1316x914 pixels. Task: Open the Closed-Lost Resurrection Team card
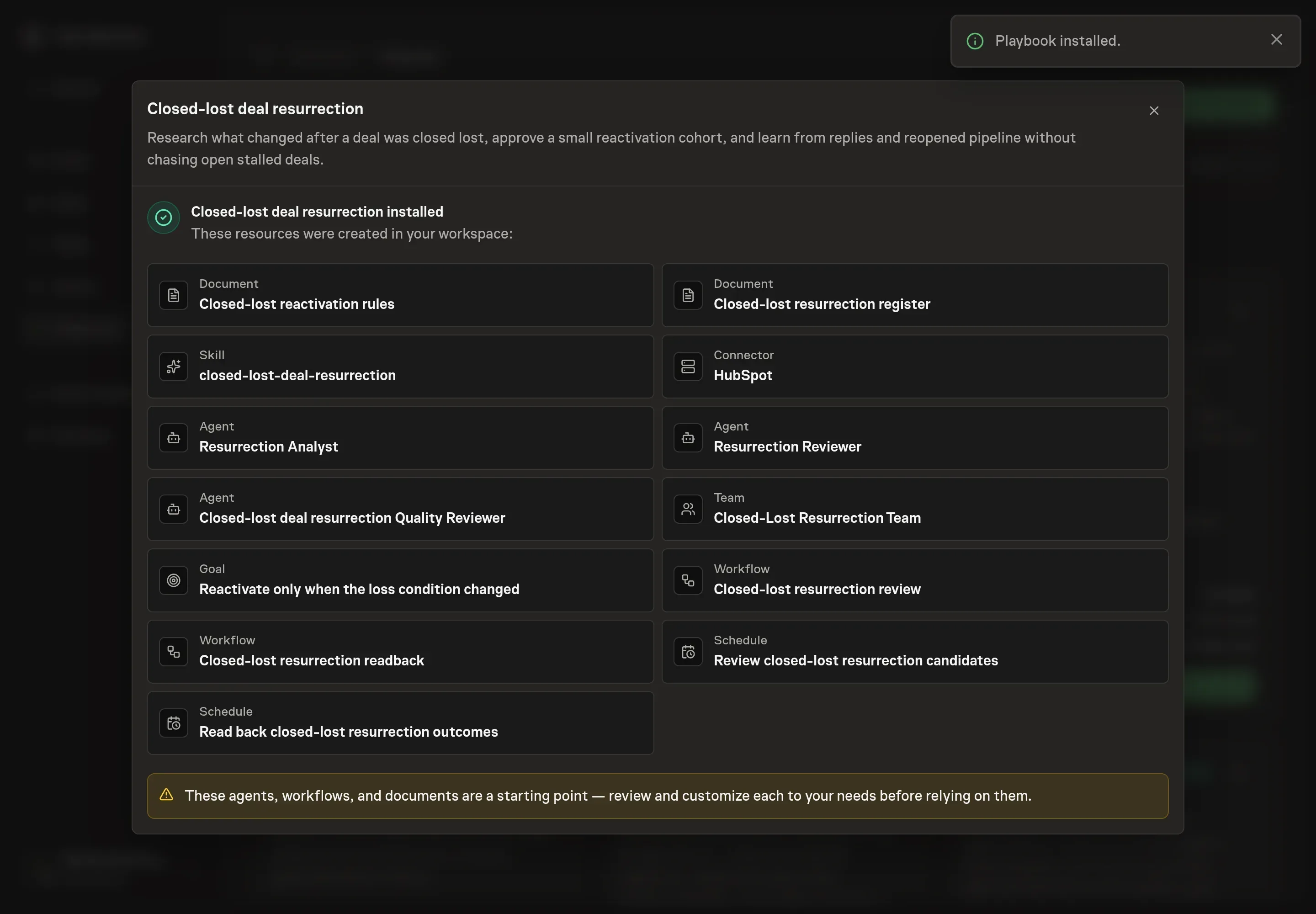point(914,509)
